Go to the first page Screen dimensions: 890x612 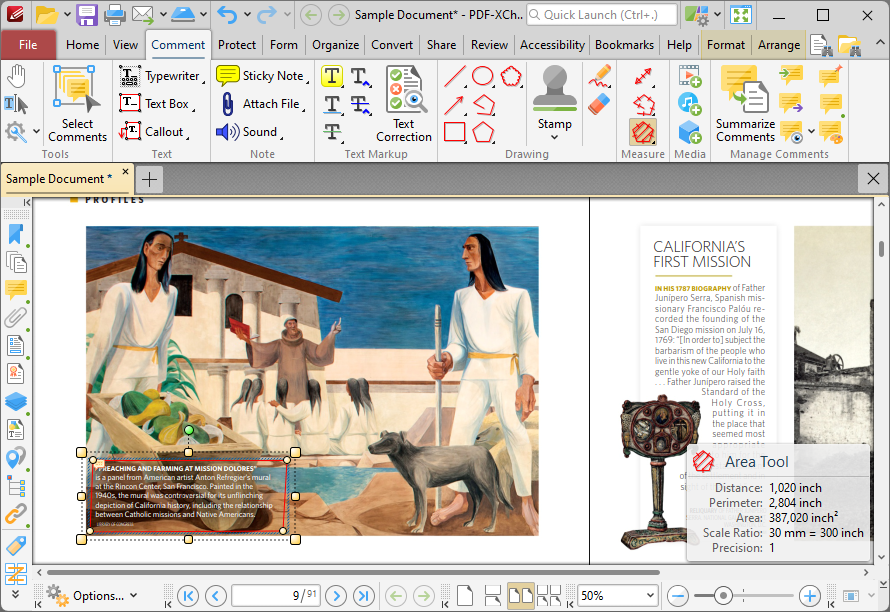click(x=188, y=596)
